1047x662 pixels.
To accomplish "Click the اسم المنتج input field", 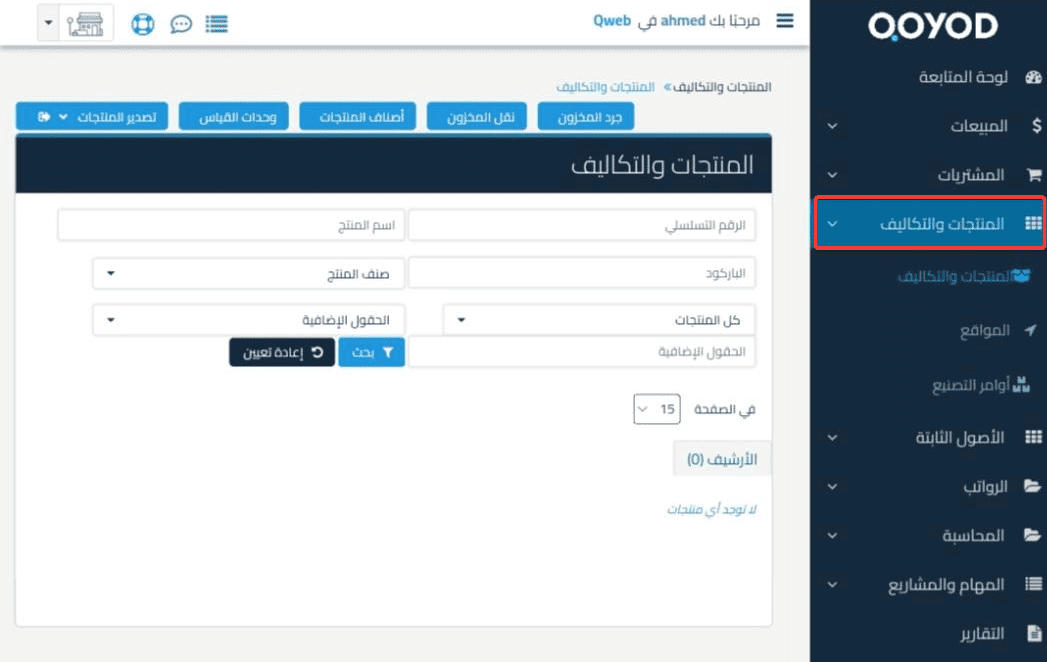I will click(231, 226).
